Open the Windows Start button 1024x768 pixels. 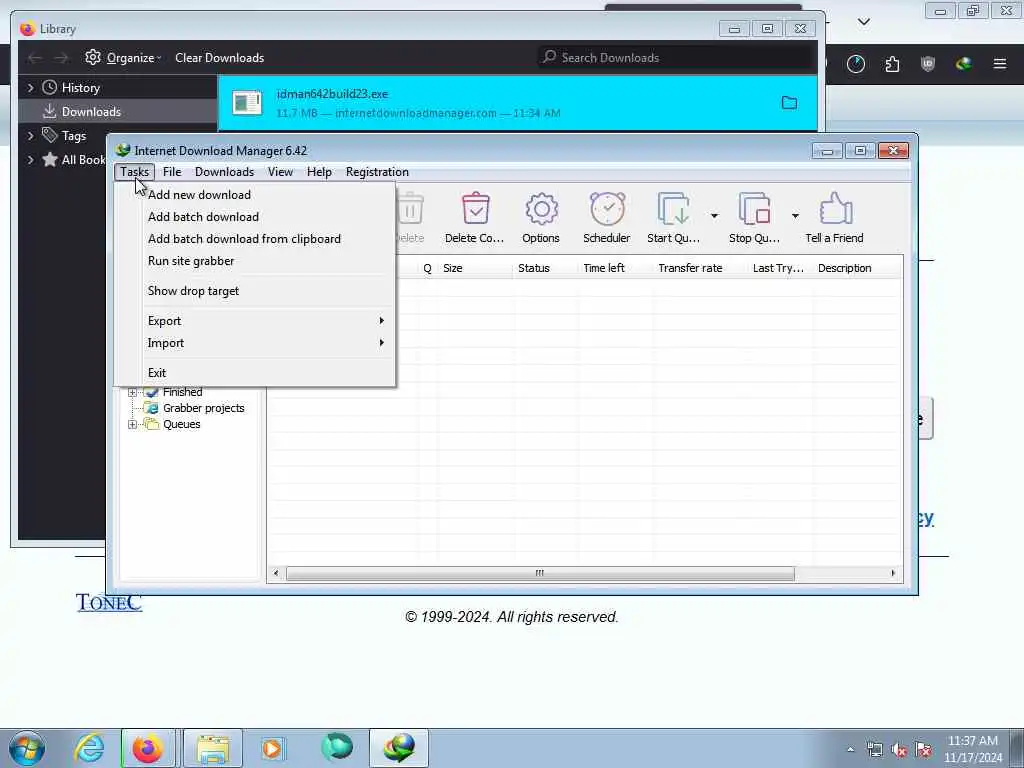point(27,748)
